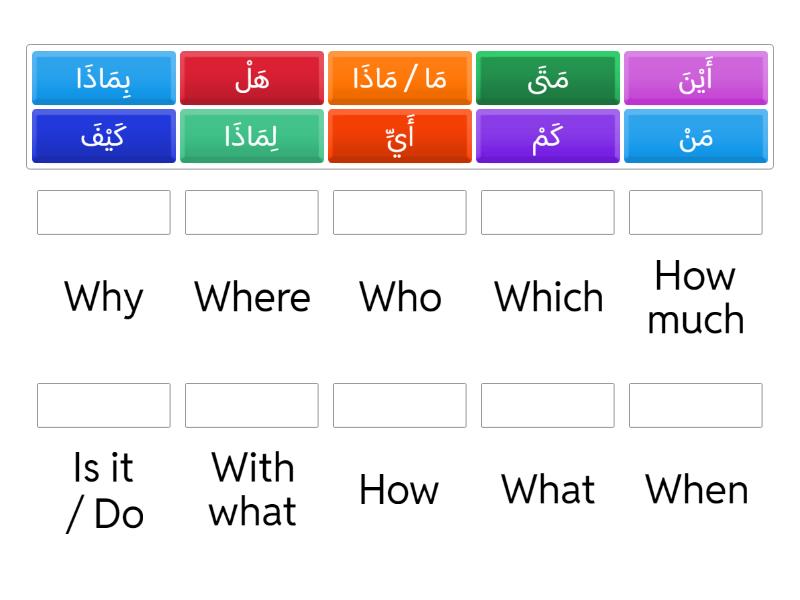Screen dimensions: 800x600
Task: Choose the مَنْ word card
Action: click(696, 137)
